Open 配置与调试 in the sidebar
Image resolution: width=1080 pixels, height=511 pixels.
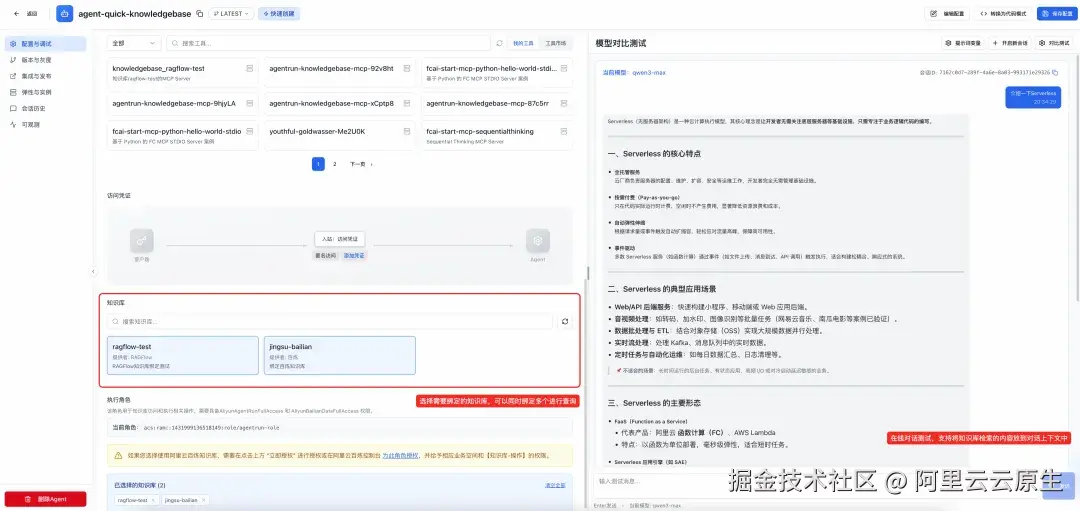coord(45,43)
